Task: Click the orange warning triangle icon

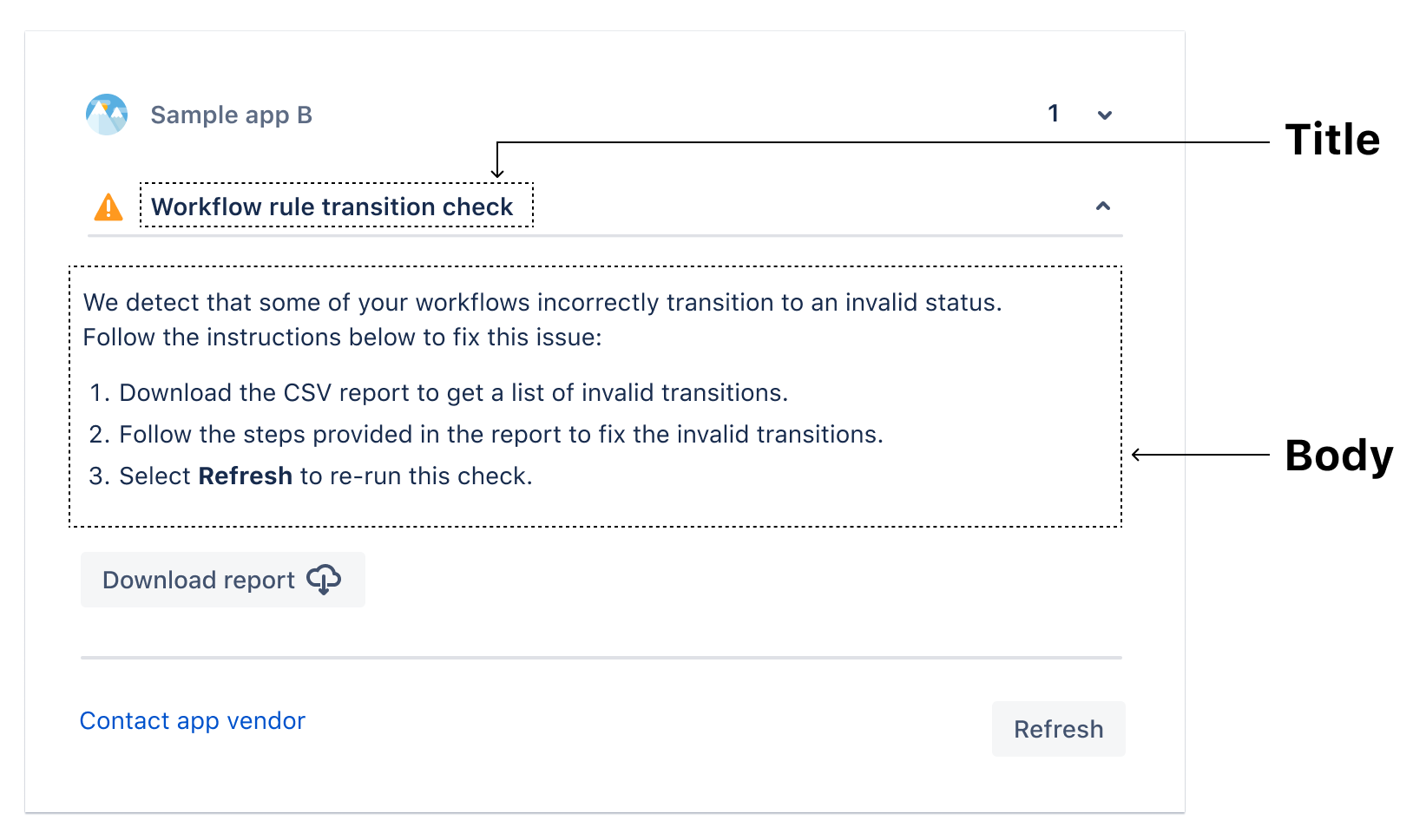Action: pos(108,207)
